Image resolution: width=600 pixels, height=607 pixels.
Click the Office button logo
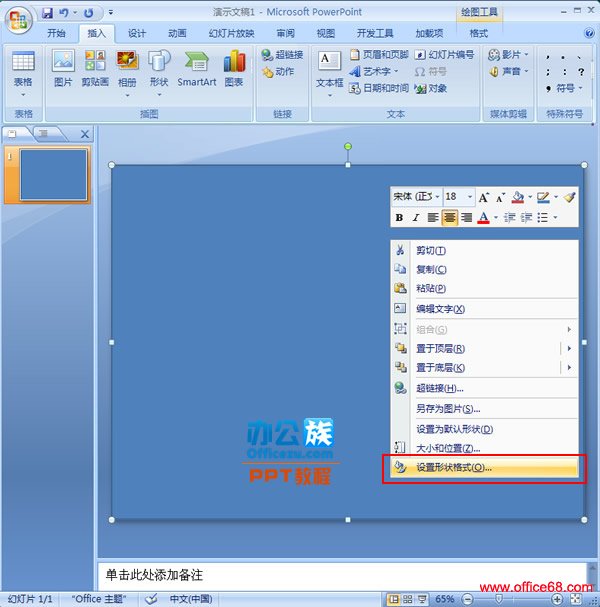(18, 20)
